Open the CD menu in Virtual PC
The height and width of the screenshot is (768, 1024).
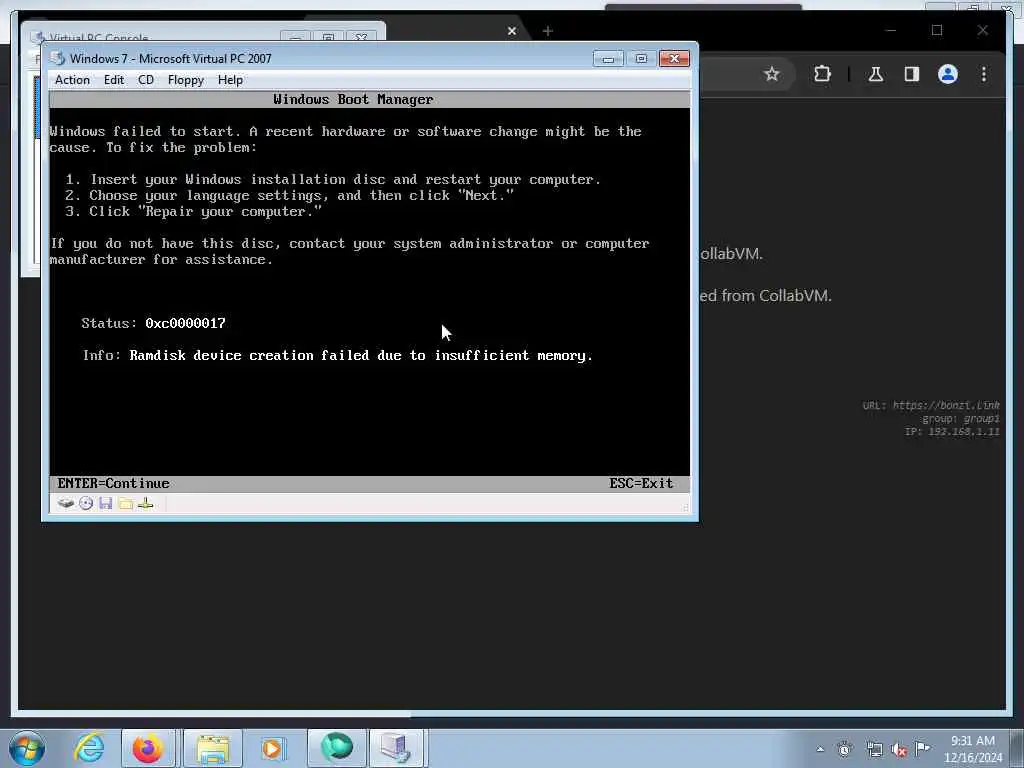click(x=146, y=80)
